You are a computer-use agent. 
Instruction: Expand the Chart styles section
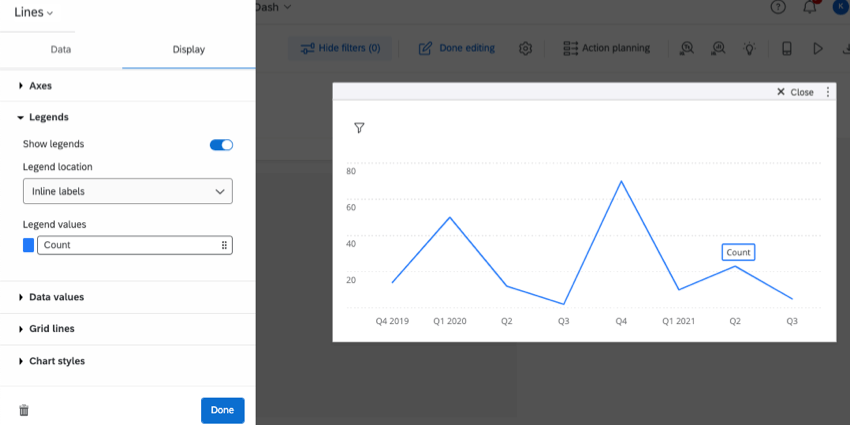coord(57,361)
